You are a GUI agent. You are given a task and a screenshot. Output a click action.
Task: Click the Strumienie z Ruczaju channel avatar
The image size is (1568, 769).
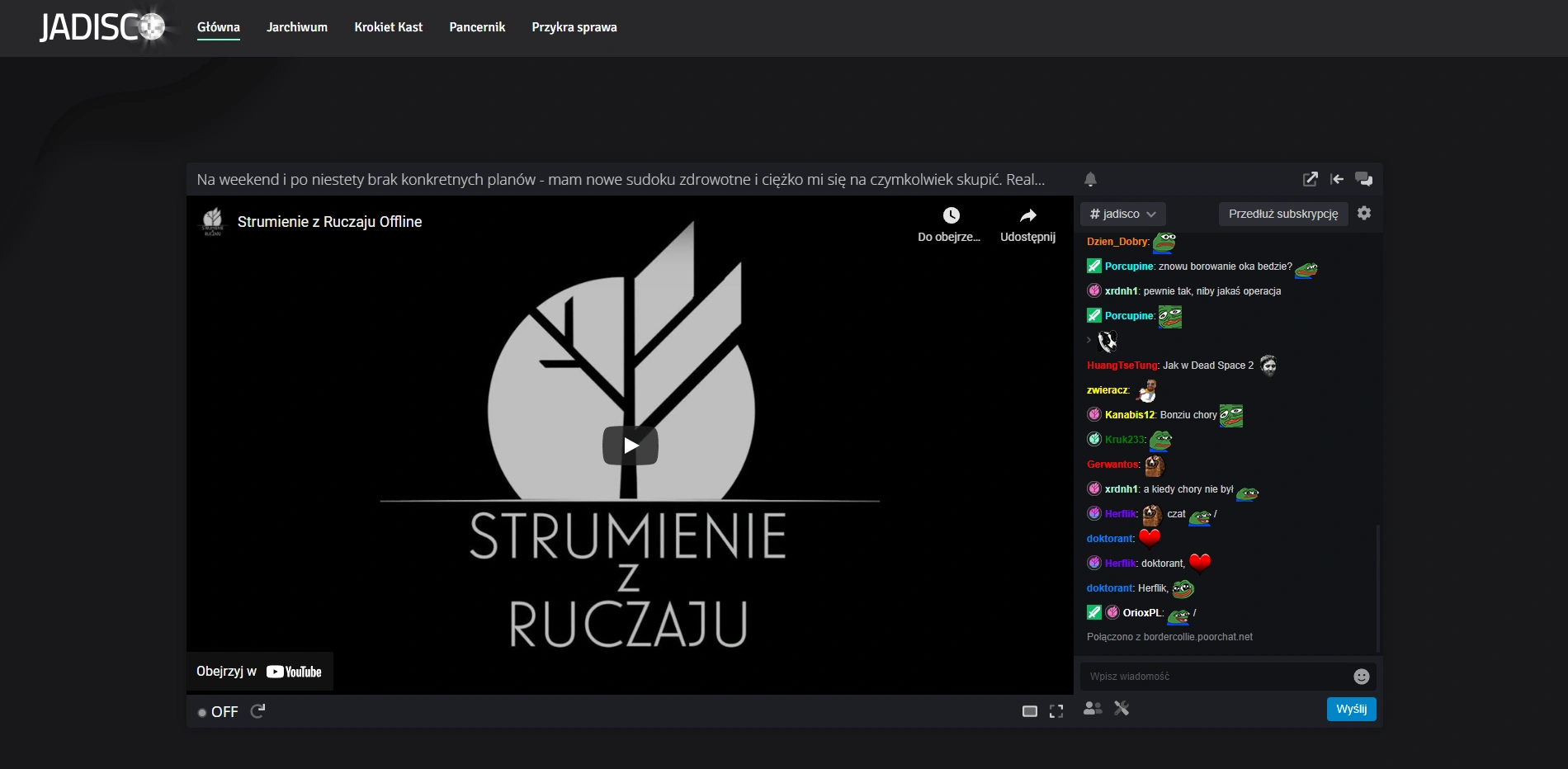(213, 221)
